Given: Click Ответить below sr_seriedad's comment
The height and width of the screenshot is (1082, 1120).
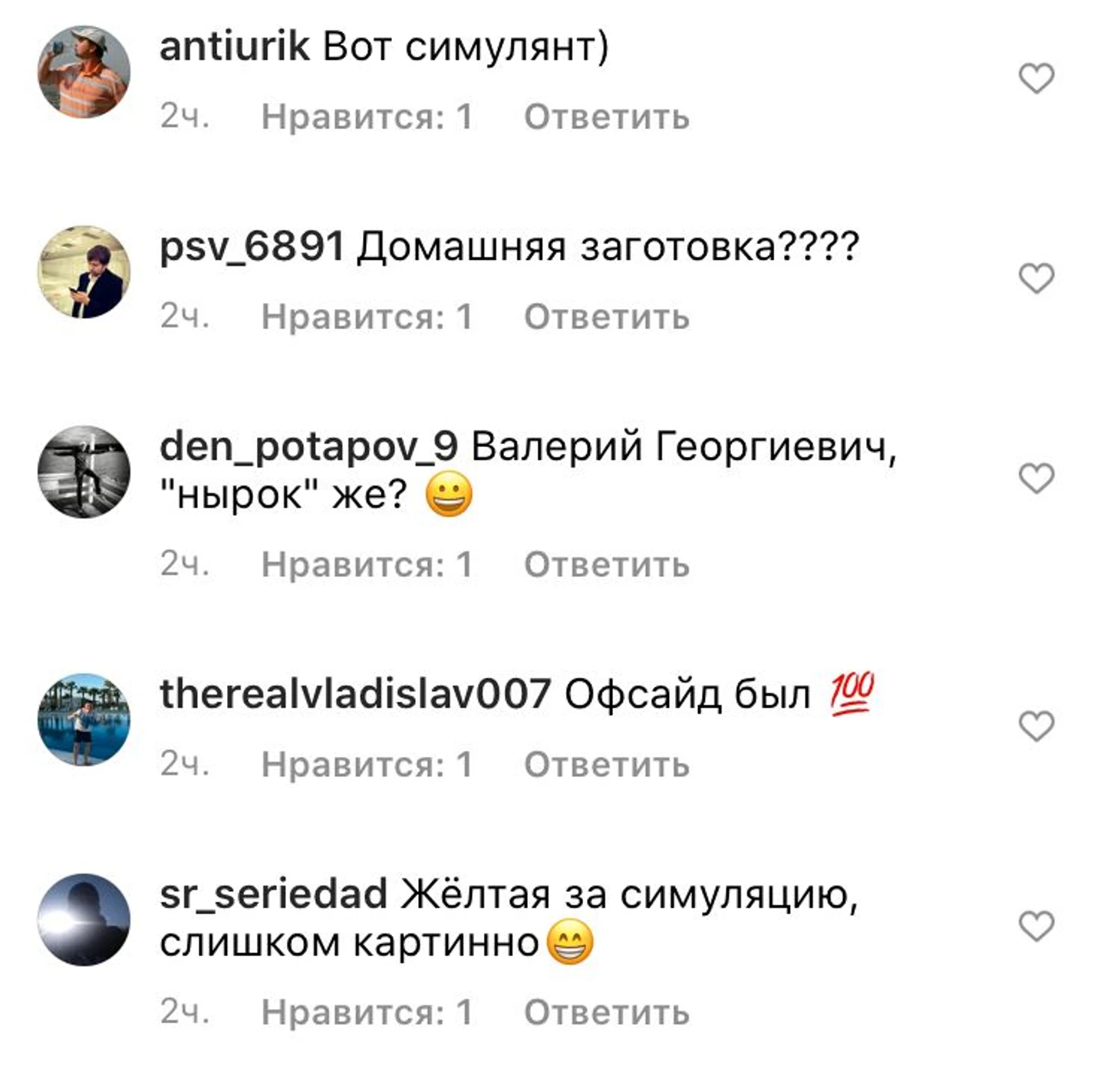Looking at the screenshot, I should [x=607, y=1012].
